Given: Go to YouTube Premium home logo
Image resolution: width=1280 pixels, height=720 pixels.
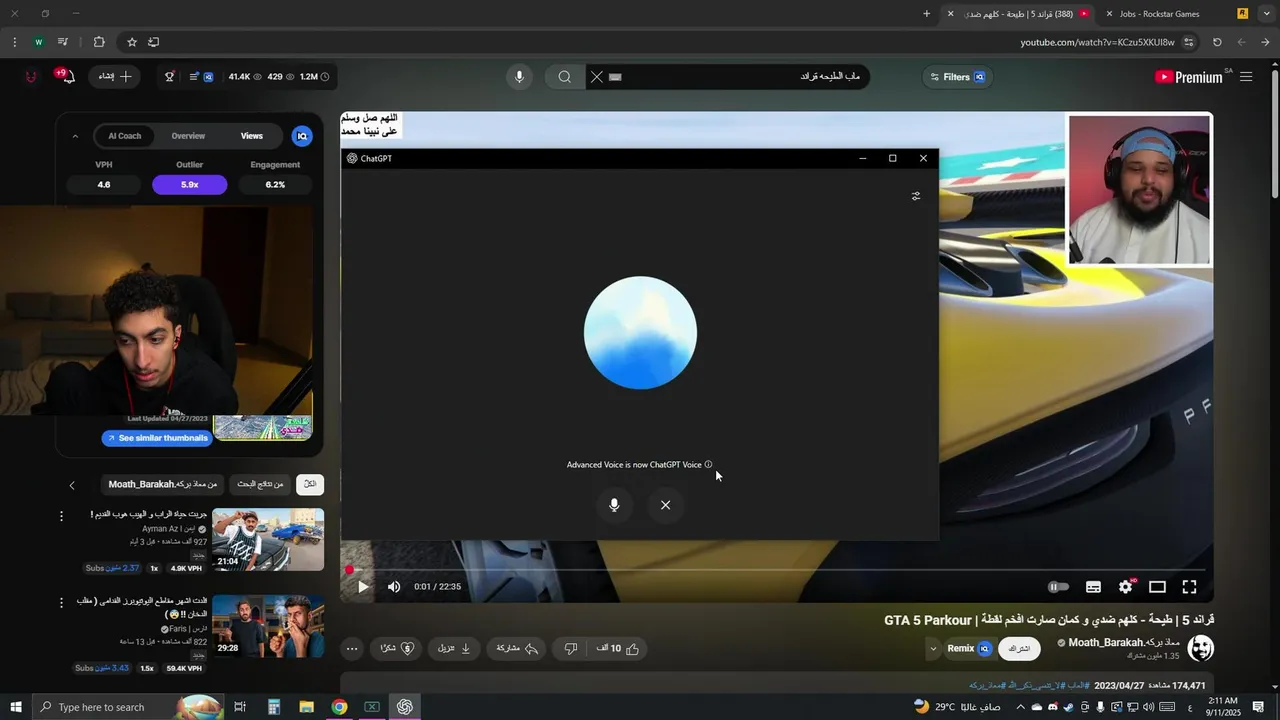Looking at the screenshot, I should [x=1188, y=77].
